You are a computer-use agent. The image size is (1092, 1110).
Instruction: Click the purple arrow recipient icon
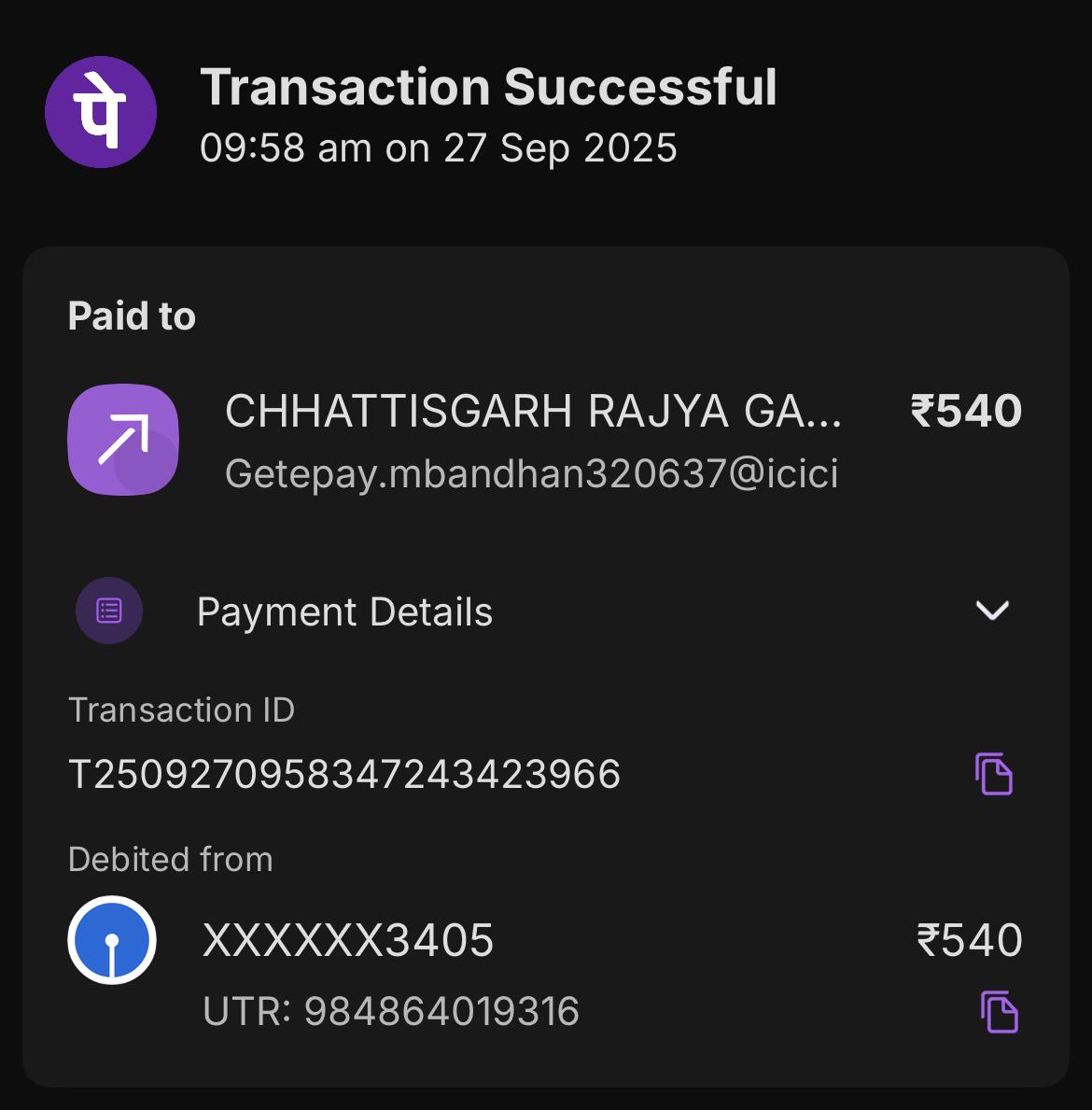click(x=123, y=440)
